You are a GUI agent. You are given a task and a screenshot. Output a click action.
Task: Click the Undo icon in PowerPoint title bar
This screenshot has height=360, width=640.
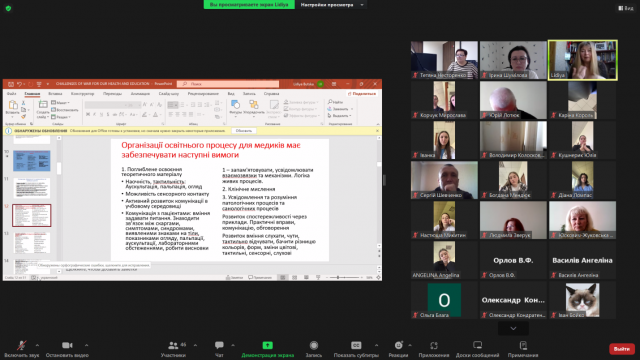[x=19, y=84]
